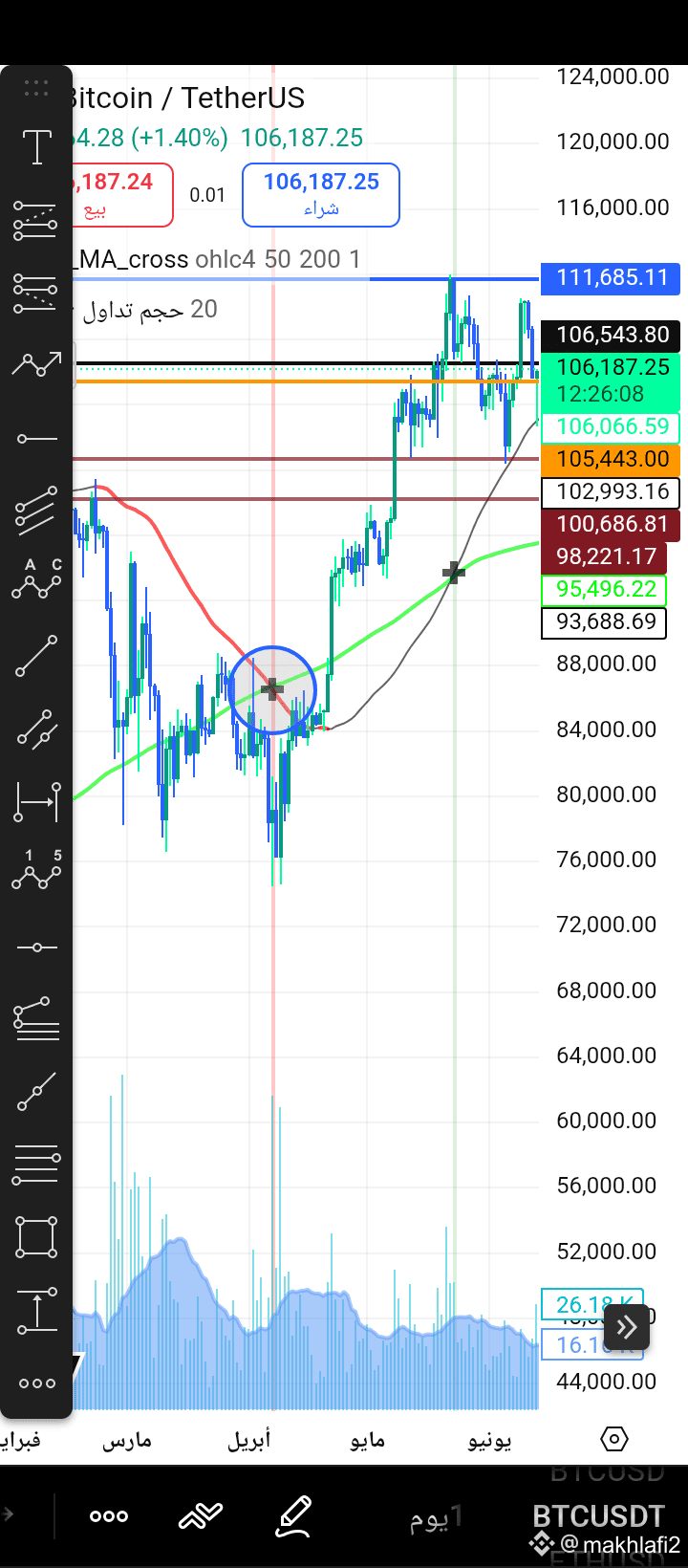Select the Short Position tool with falling dashed line
The width and height of the screenshot is (688, 1568).
pos(36,293)
